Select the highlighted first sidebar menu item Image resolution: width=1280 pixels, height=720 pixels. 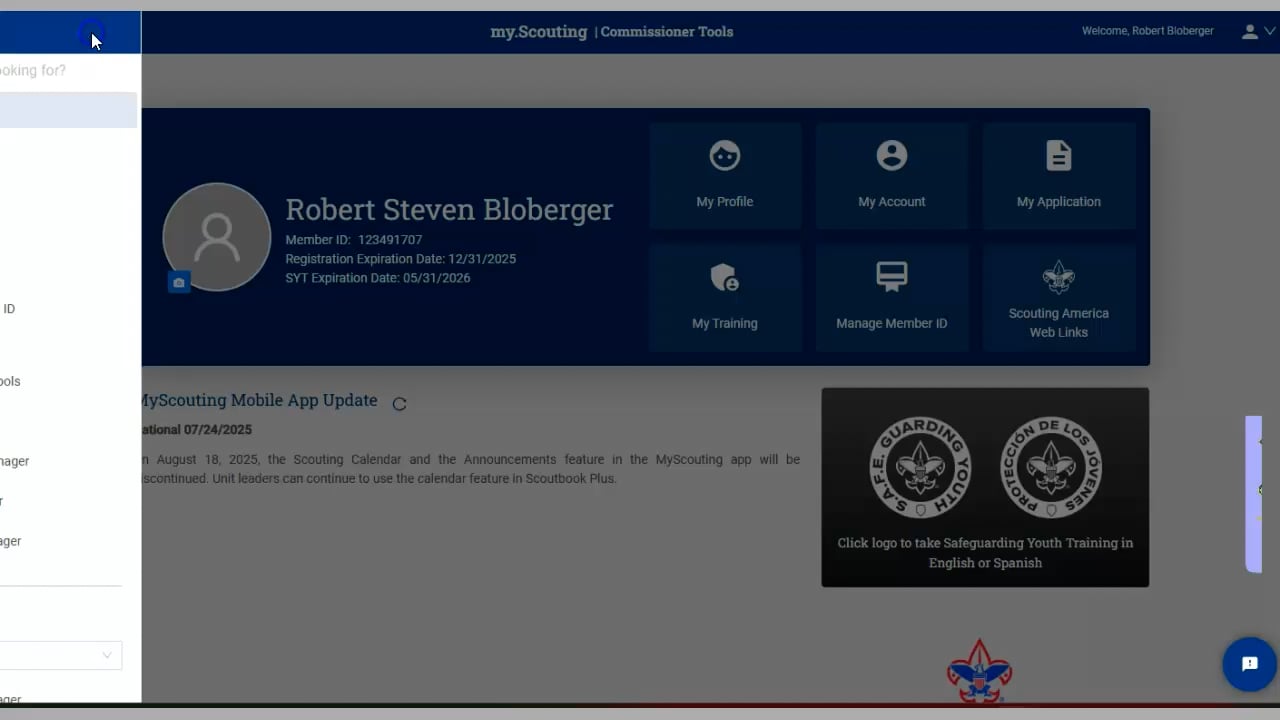click(68, 110)
